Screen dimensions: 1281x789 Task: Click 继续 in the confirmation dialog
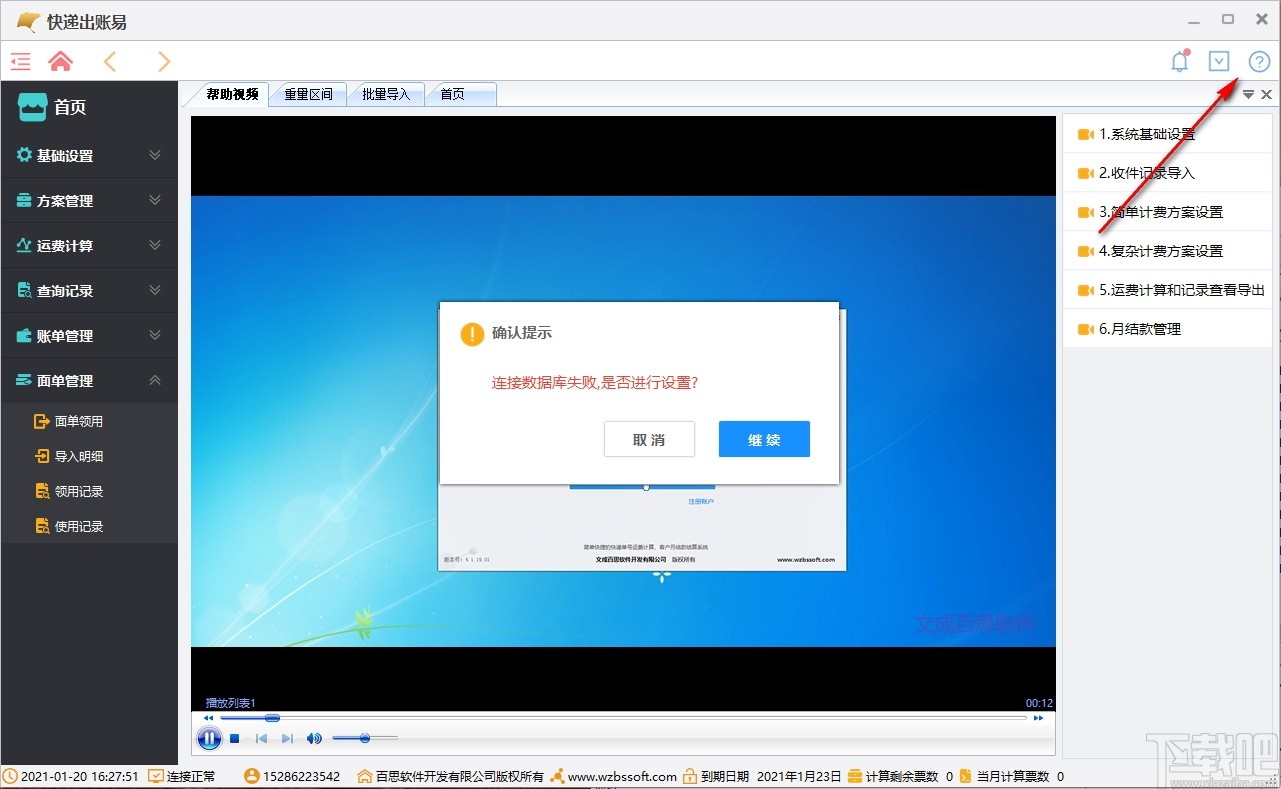point(763,438)
